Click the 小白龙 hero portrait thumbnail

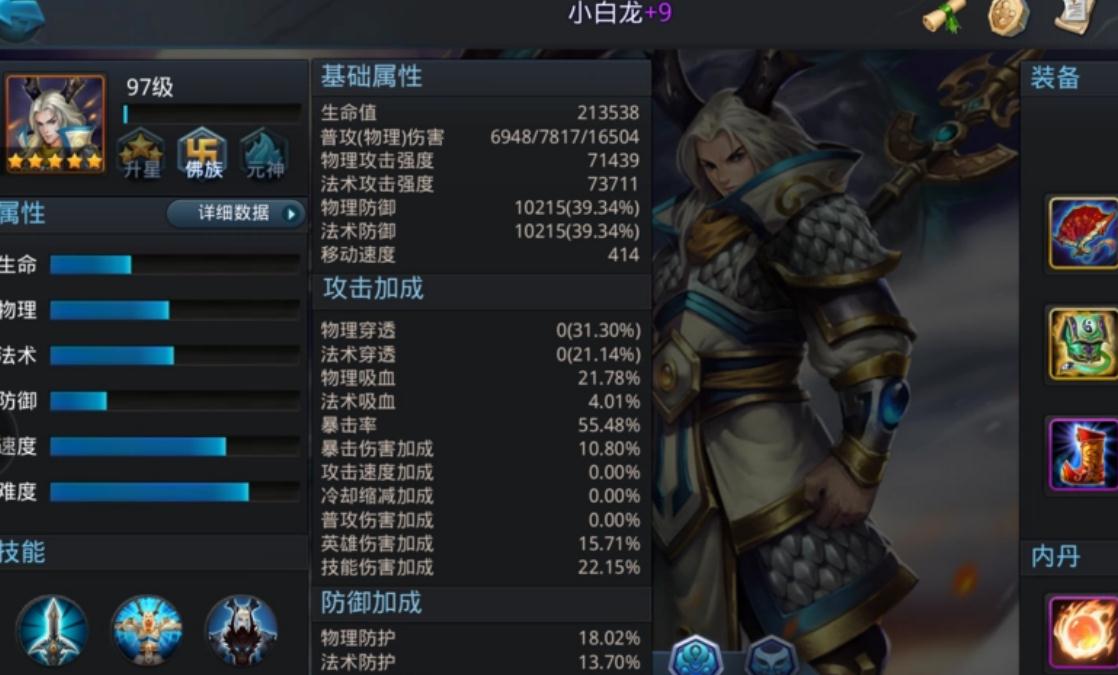point(55,124)
